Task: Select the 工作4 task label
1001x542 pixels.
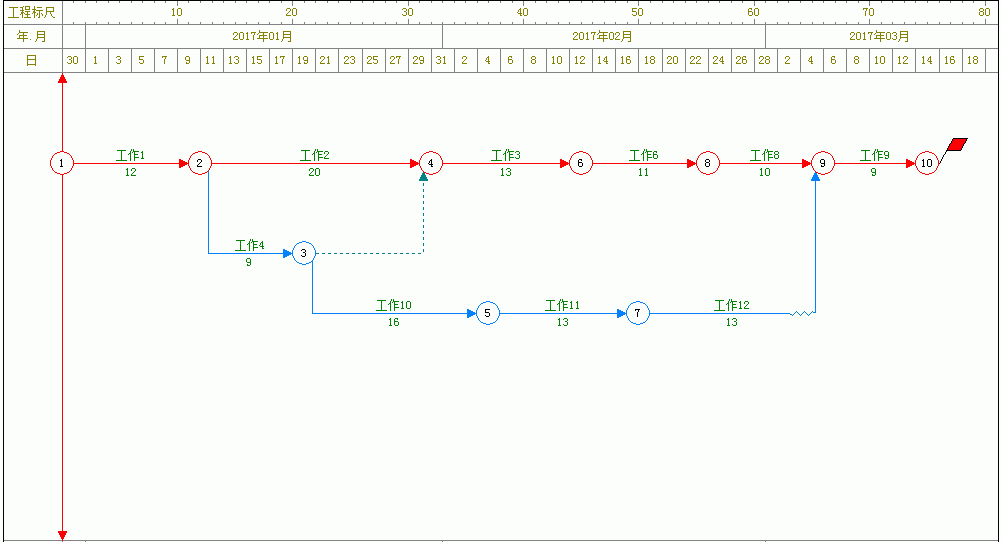Action: [249, 245]
